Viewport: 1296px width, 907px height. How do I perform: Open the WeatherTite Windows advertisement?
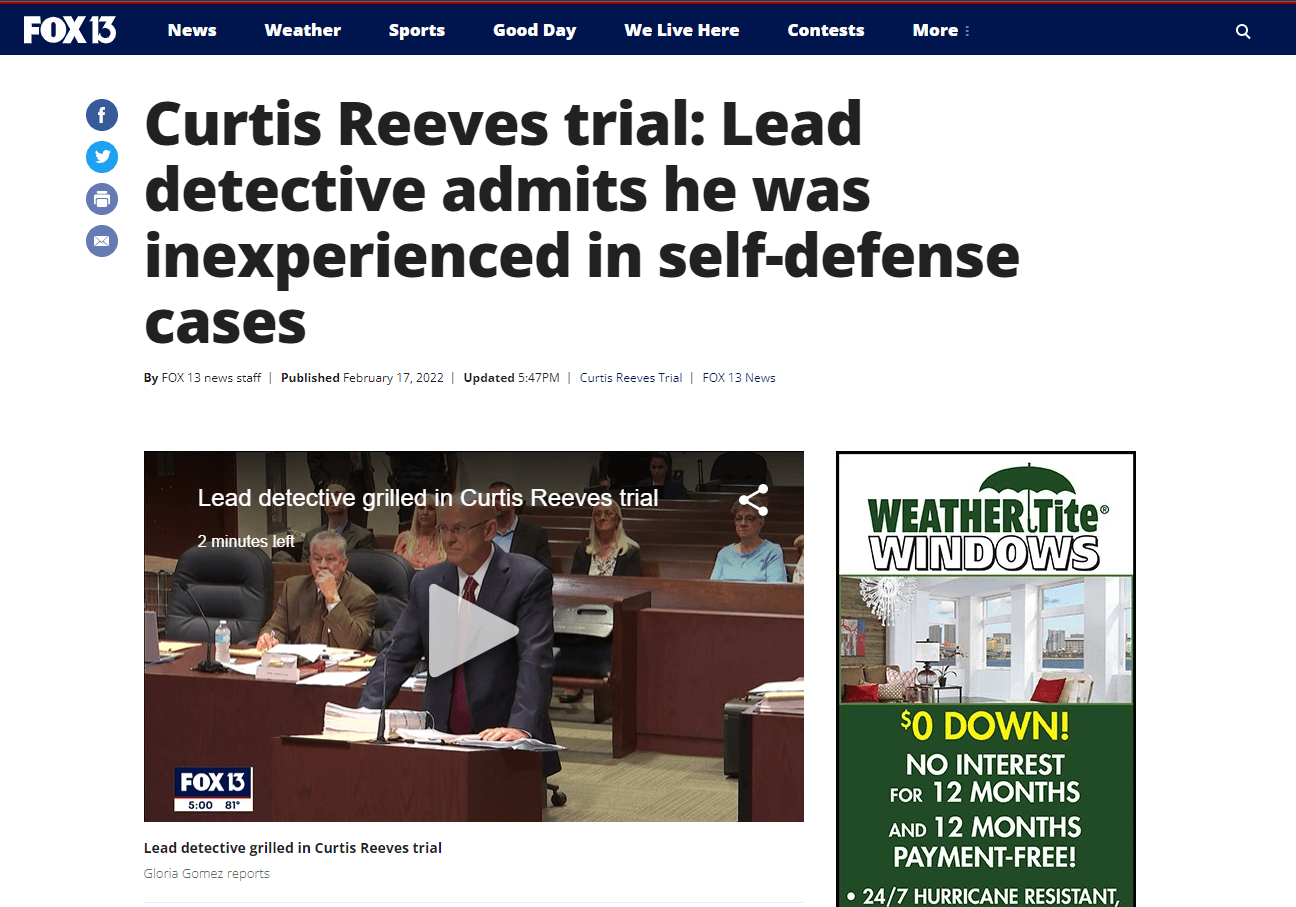pos(986,680)
